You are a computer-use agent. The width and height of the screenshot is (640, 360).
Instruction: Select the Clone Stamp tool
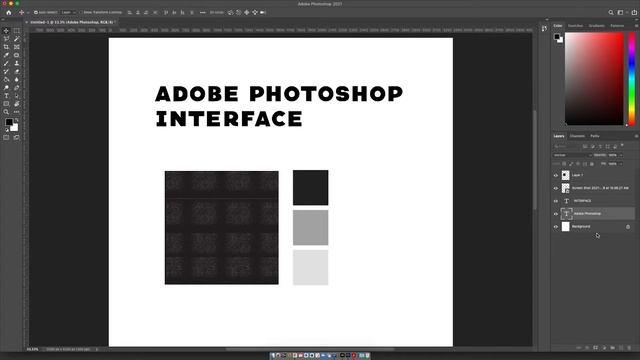click(17, 63)
